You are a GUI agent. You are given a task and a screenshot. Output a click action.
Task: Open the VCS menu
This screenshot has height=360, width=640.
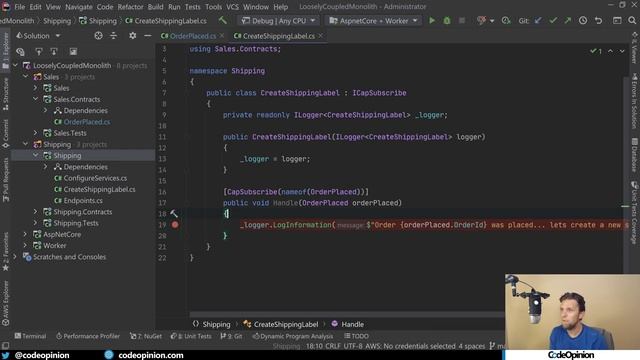click(232, 7)
